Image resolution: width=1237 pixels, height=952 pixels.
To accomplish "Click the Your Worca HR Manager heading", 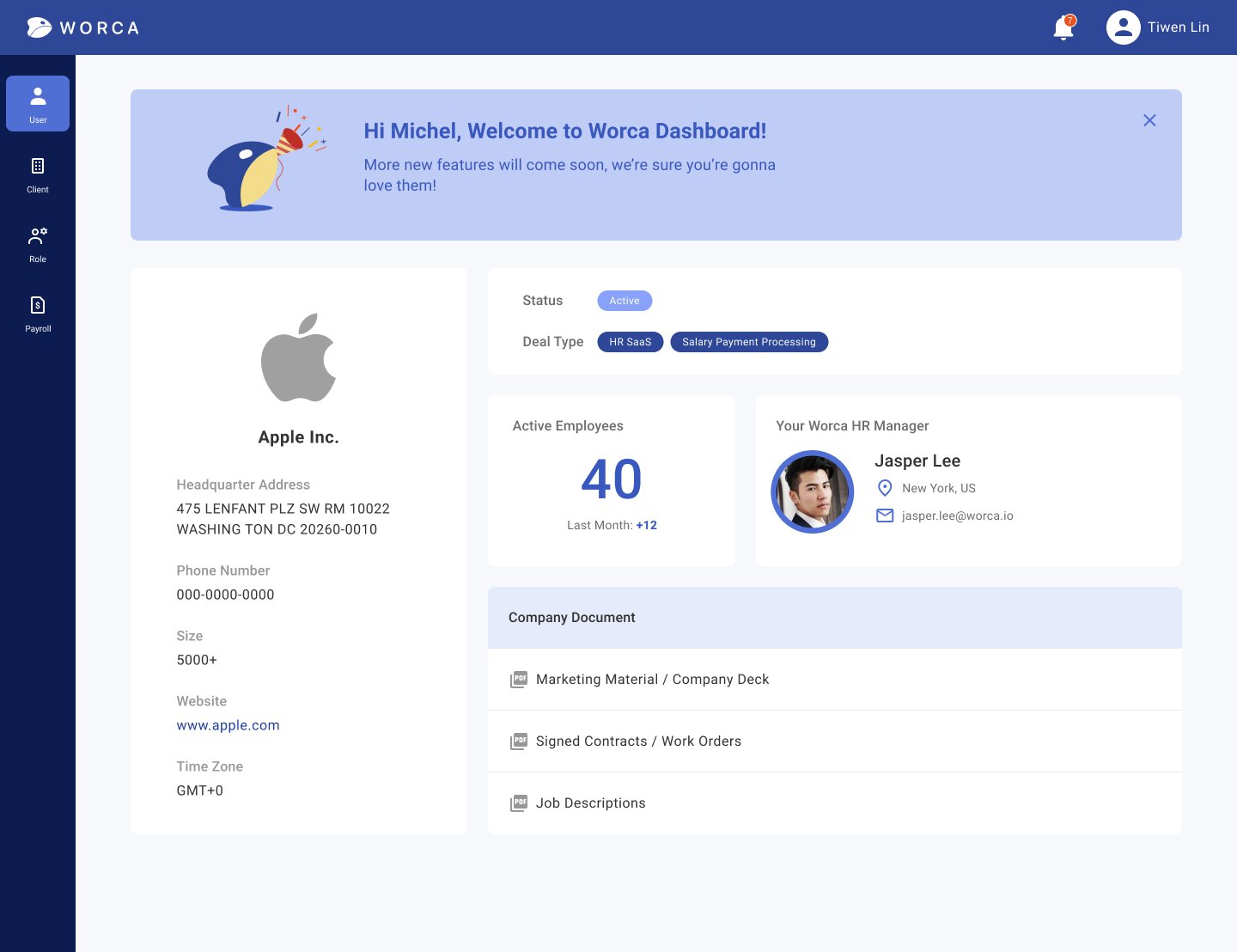I will (x=852, y=426).
